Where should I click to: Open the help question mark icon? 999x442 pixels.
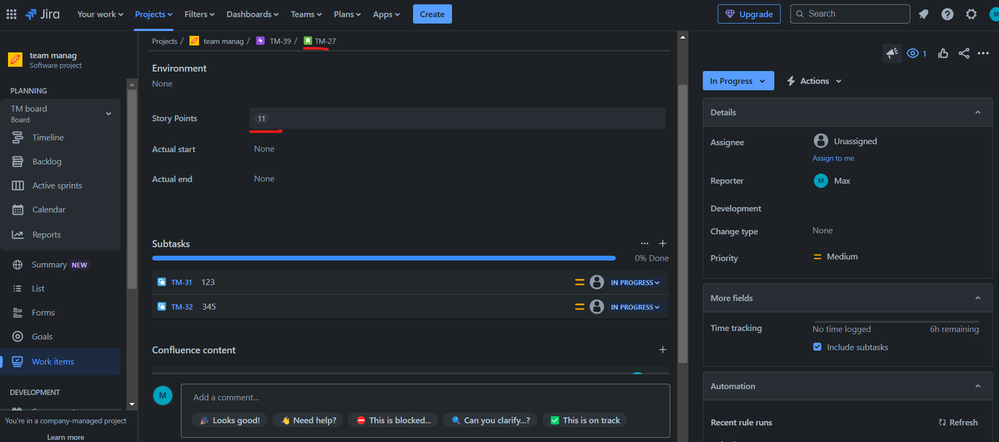point(947,14)
